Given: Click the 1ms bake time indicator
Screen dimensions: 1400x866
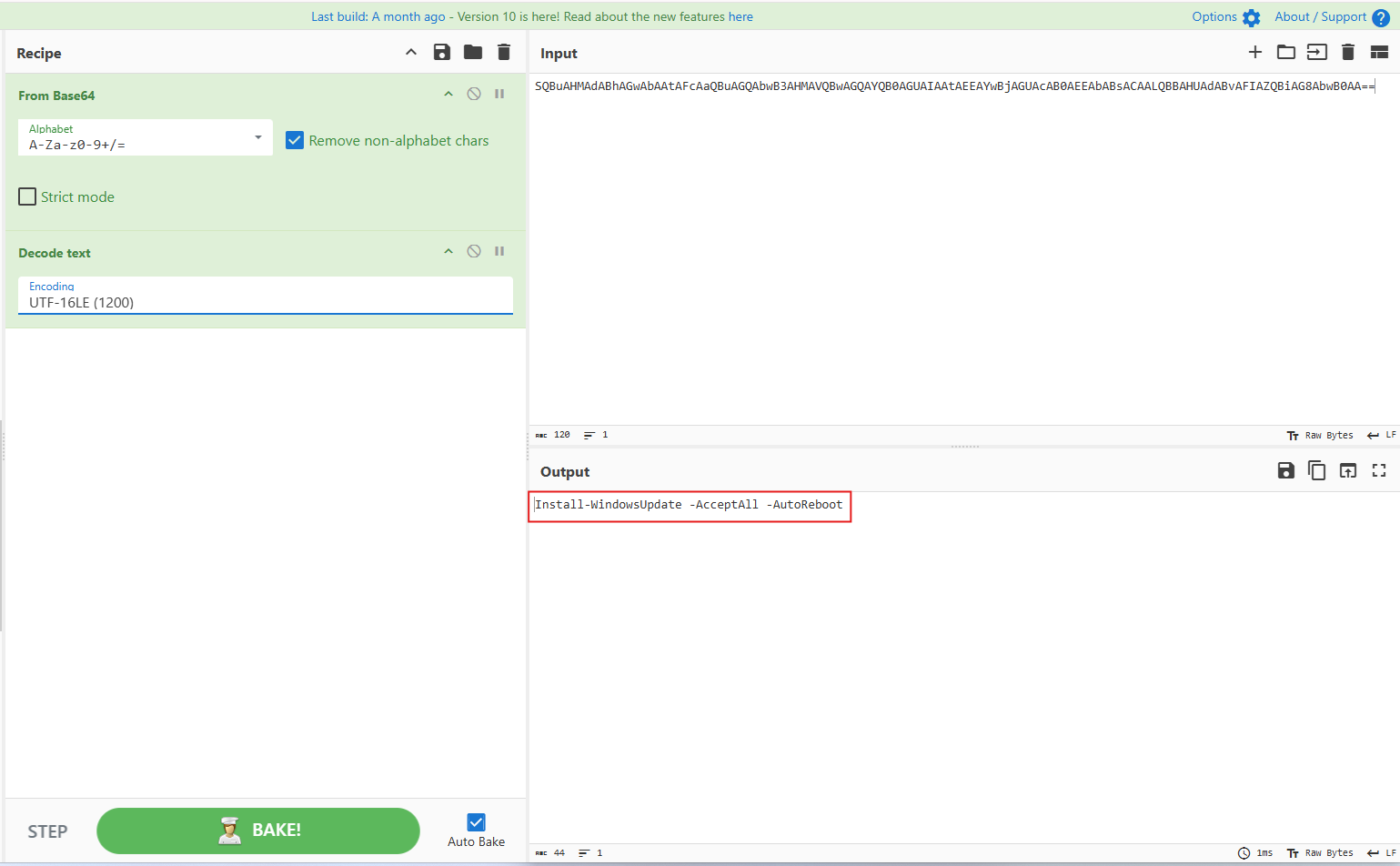Looking at the screenshot, I should pos(1255,853).
